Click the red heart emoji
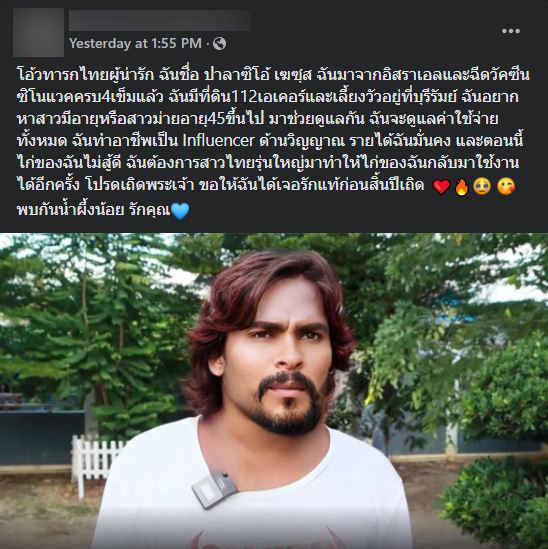Viewport: 548px width, 549px height. 441,187
